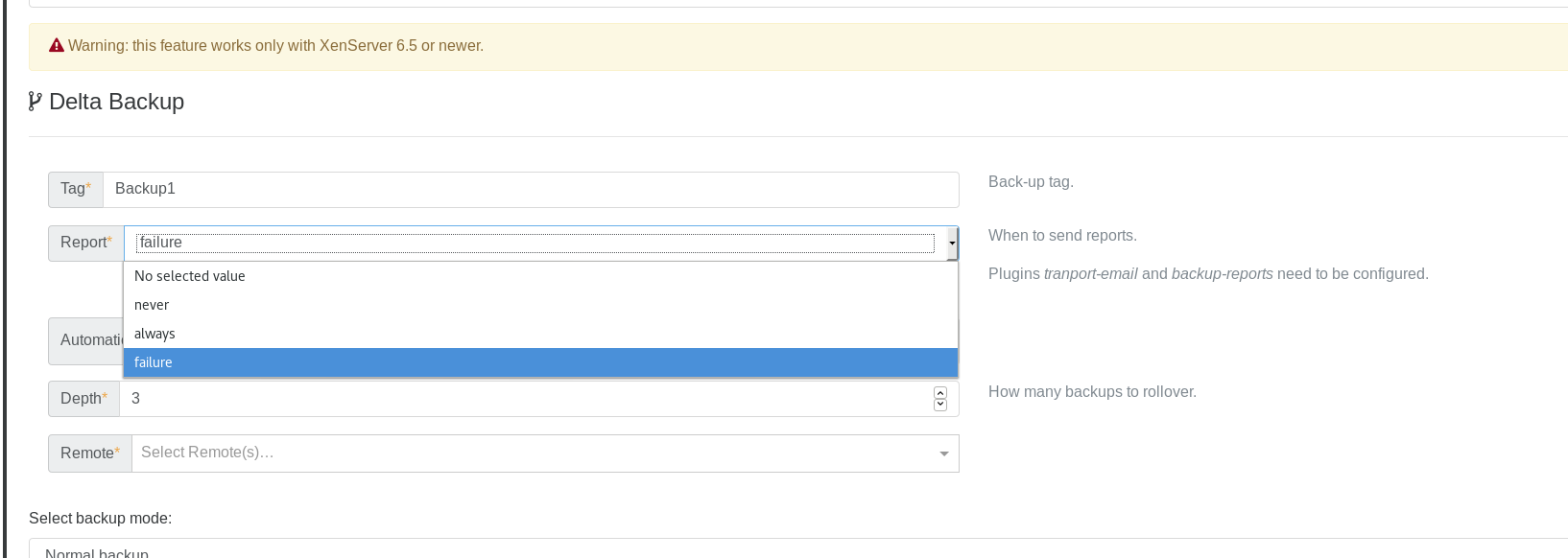Expand the Remote selector caret arrow
The height and width of the screenshot is (558, 1568).
[x=944, y=453]
